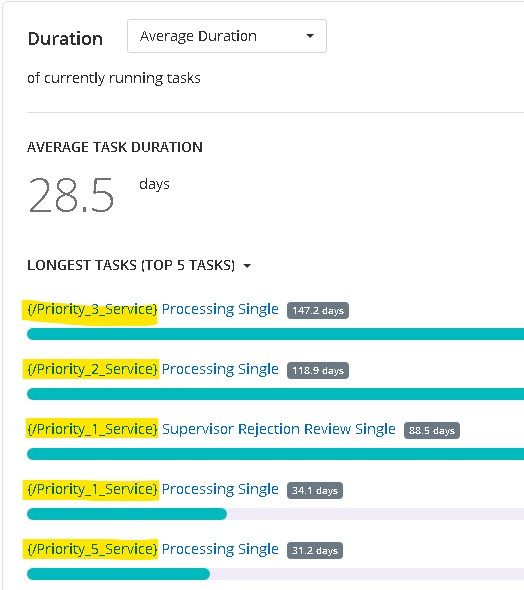Click the caret next to Longest Tasks heading
The height and width of the screenshot is (590, 524).
pyautogui.click(x=247, y=266)
